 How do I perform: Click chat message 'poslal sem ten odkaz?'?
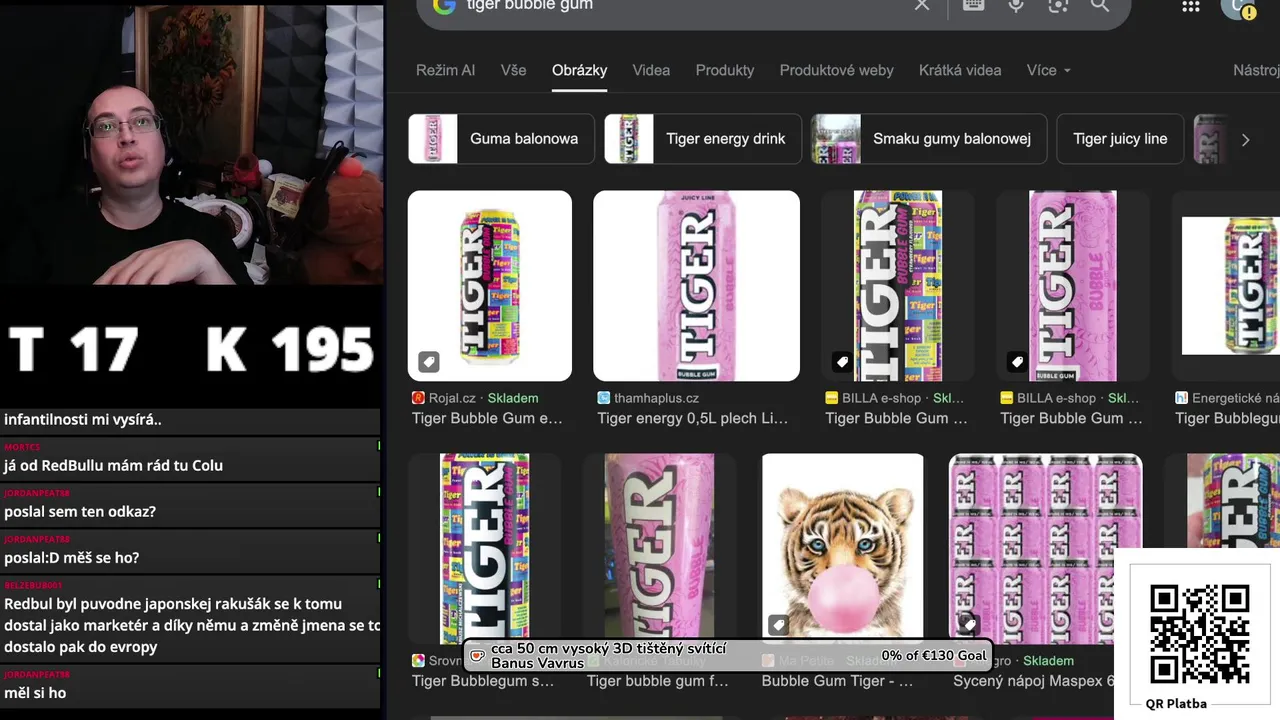[80, 511]
